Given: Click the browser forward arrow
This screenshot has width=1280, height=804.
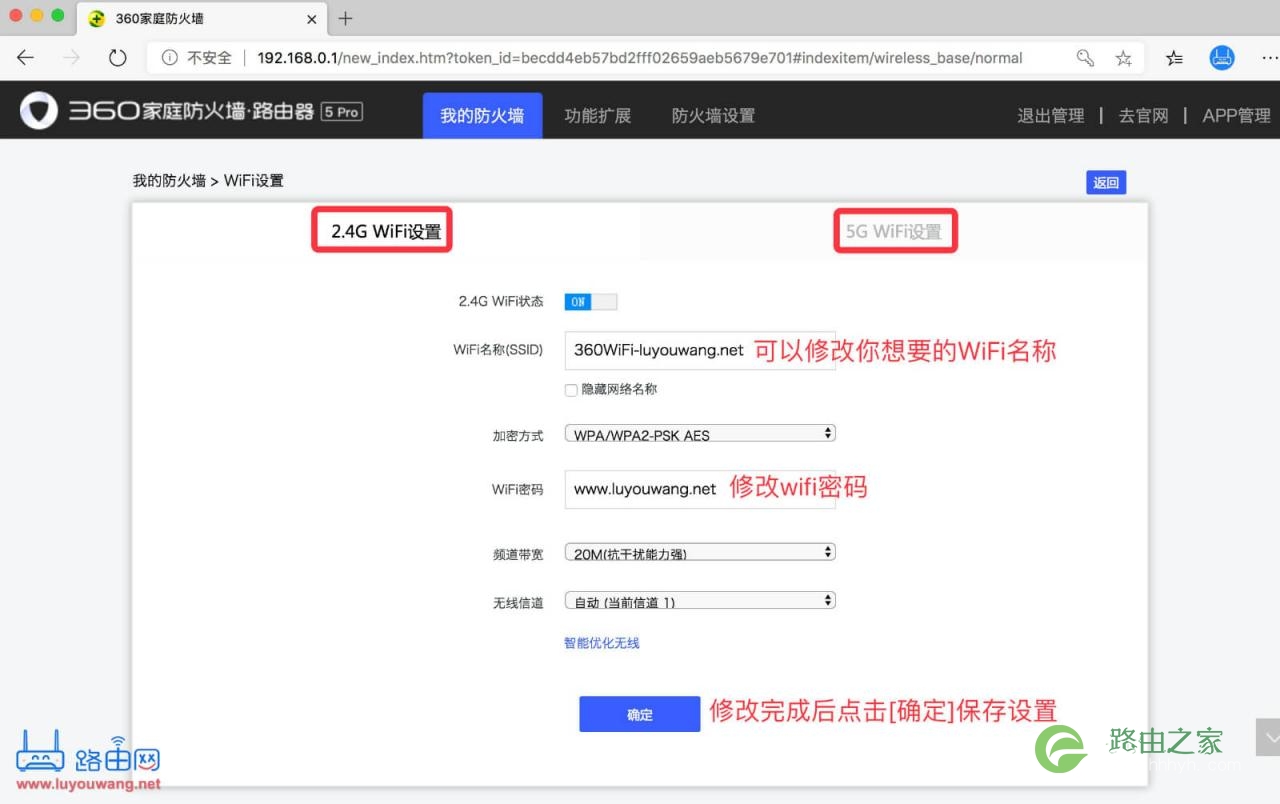Looking at the screenshot, I should pyautogui.click(x=71, y=58).
